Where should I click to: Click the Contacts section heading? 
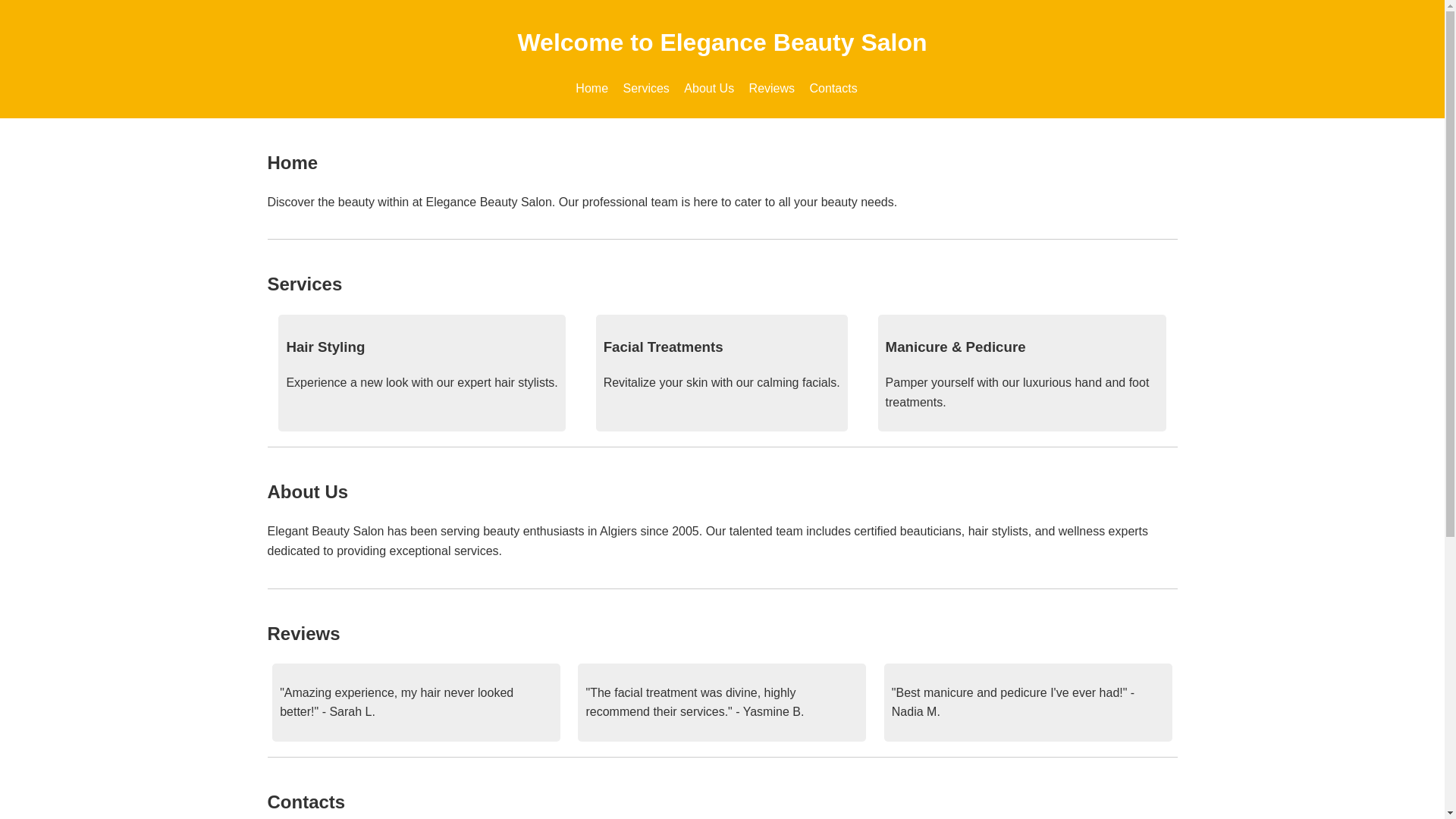pyautogui.click(x=306, y=802)
